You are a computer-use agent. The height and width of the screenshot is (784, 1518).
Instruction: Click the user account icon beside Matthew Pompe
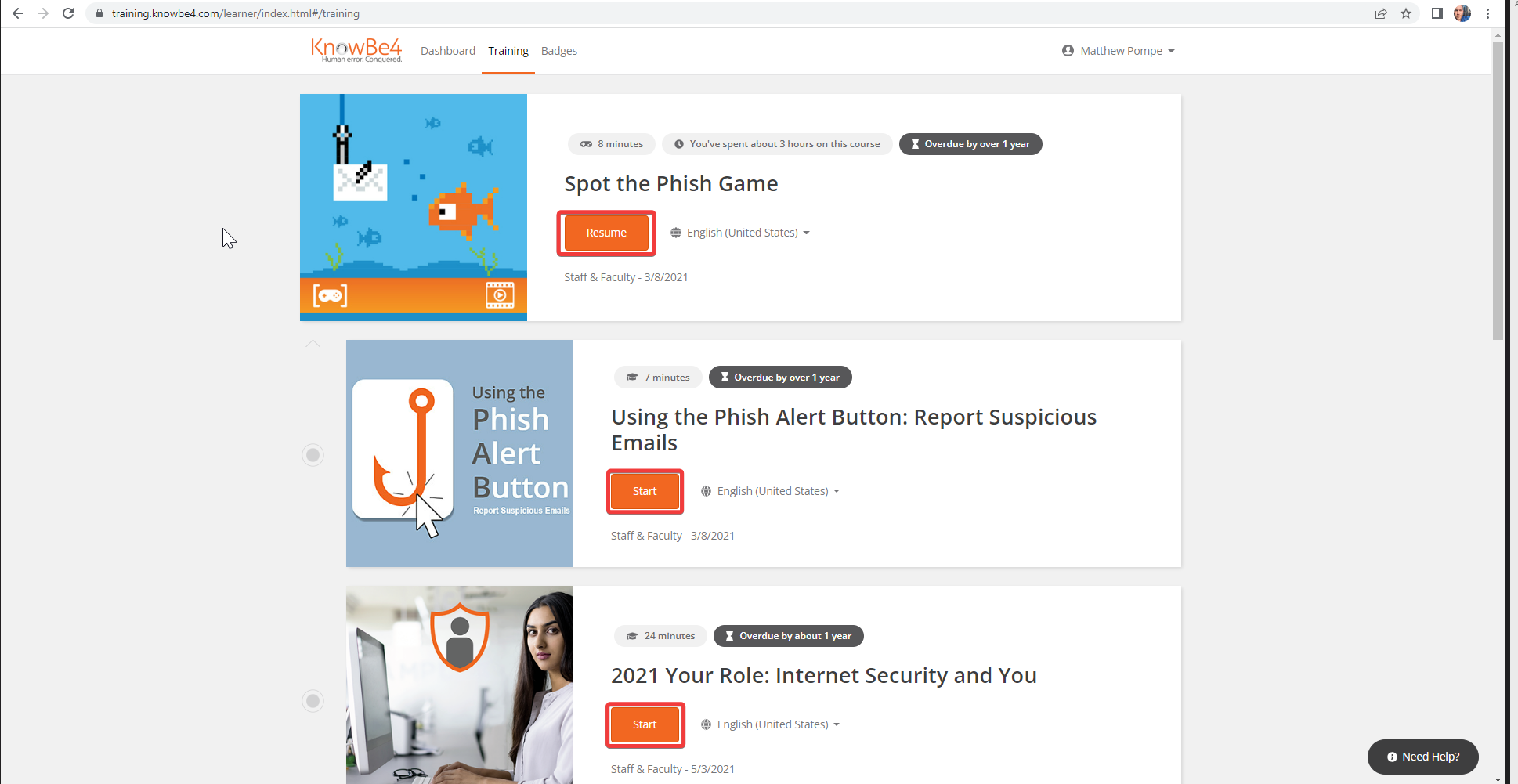click(1068, 51)
